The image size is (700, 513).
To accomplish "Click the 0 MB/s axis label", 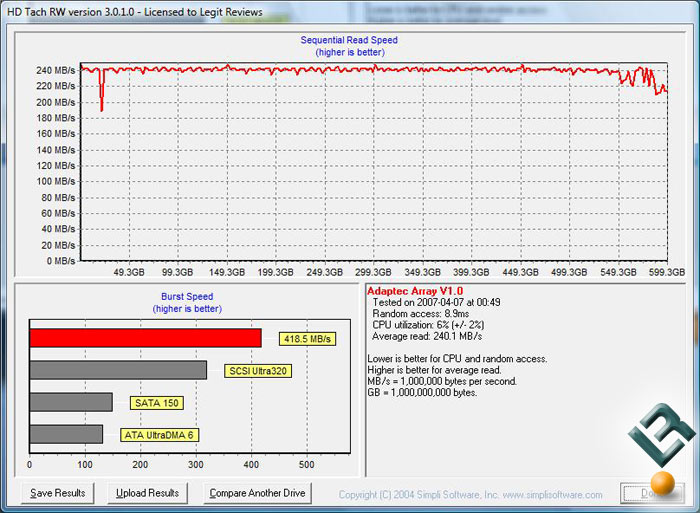I will 61,261.
